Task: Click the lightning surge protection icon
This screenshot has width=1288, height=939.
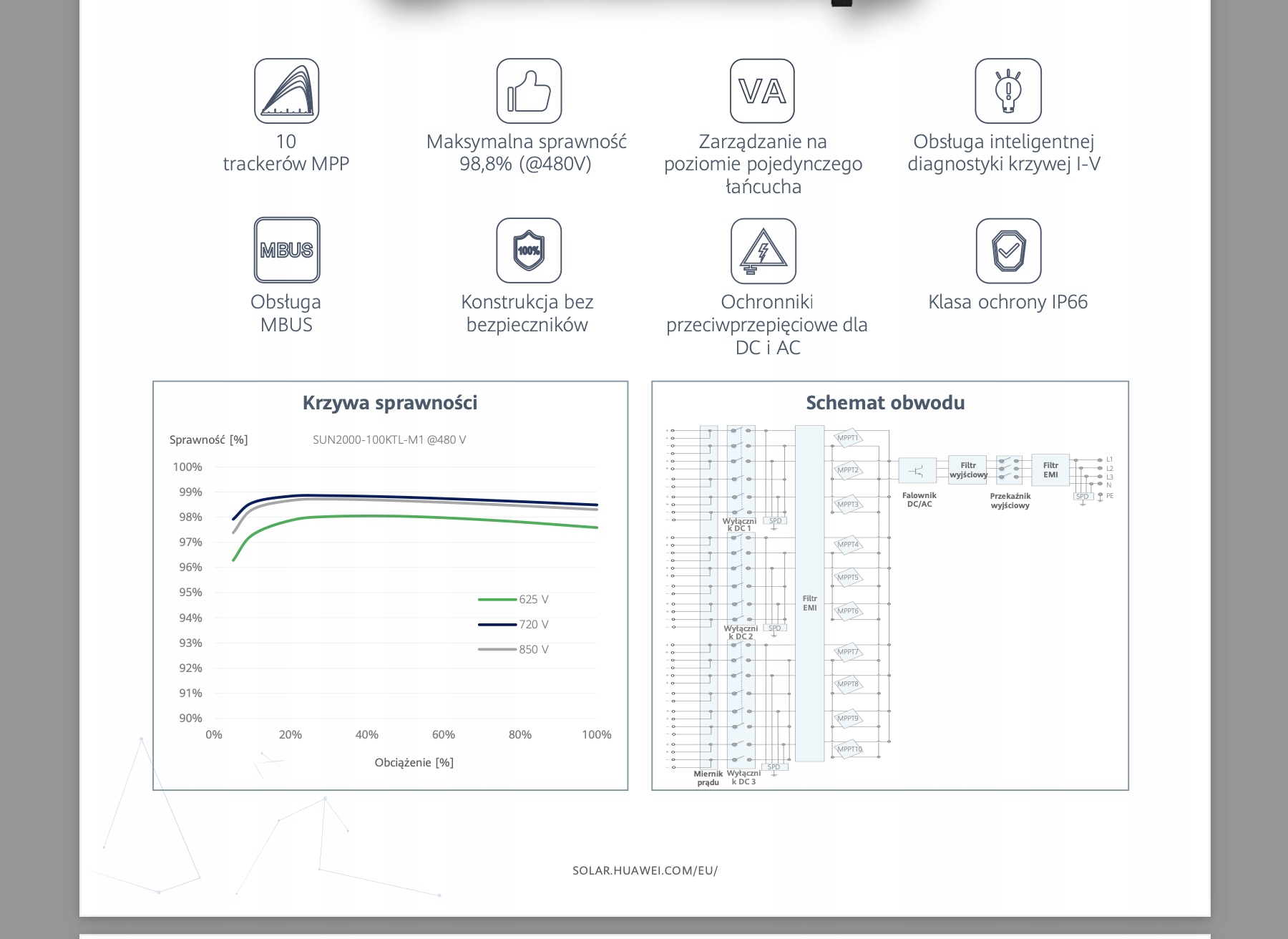Action: click(763, 250)
